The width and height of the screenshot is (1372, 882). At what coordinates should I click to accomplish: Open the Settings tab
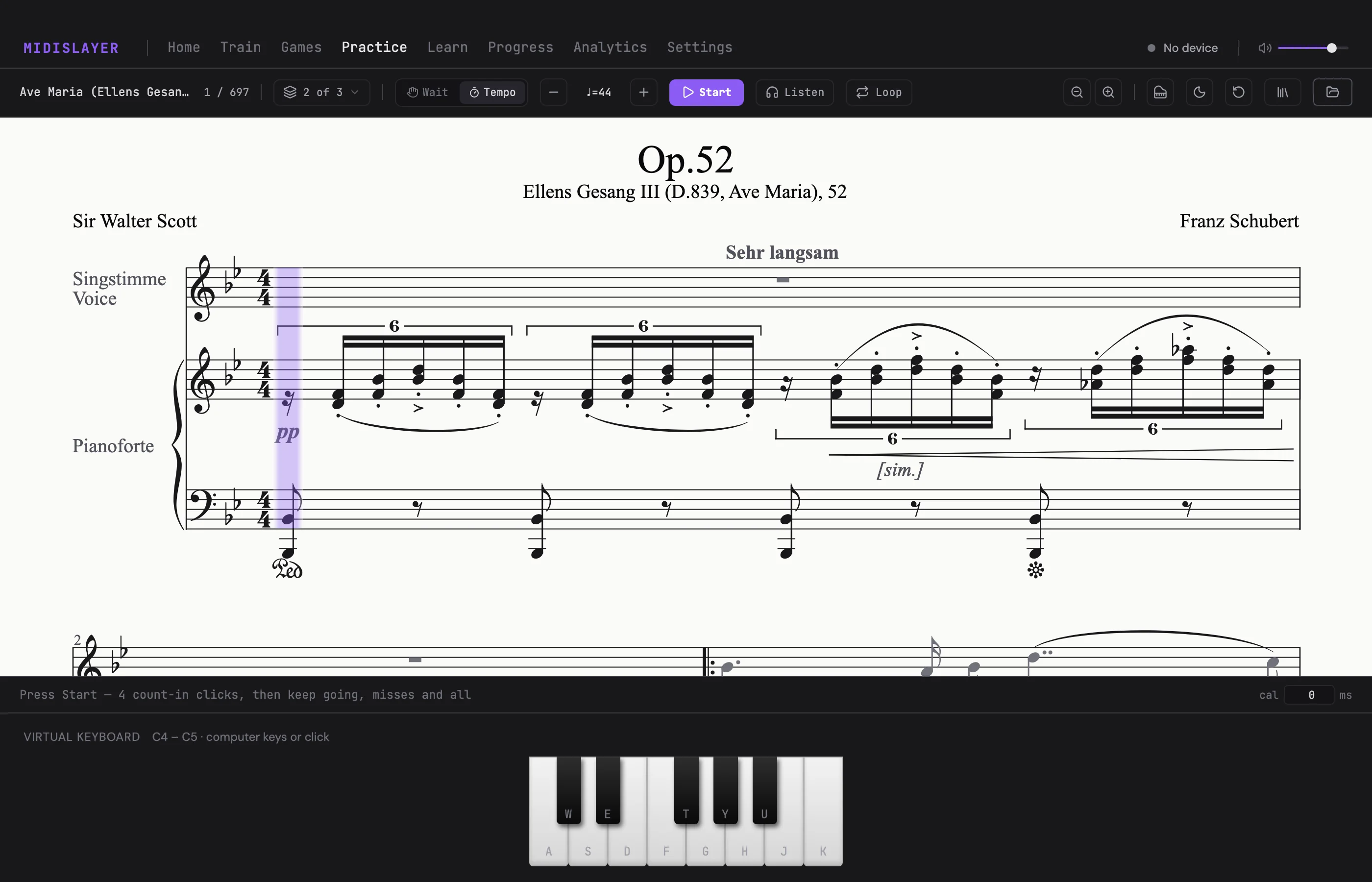700,47
